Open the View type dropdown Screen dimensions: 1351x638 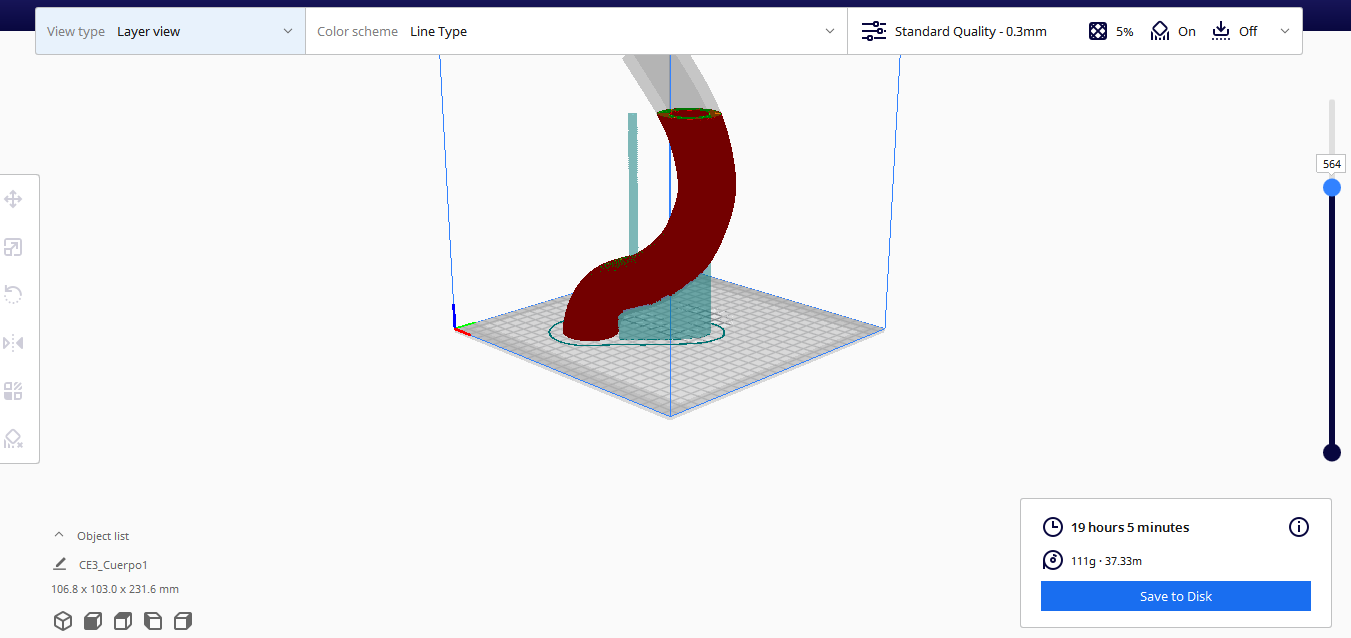[170, 31]
